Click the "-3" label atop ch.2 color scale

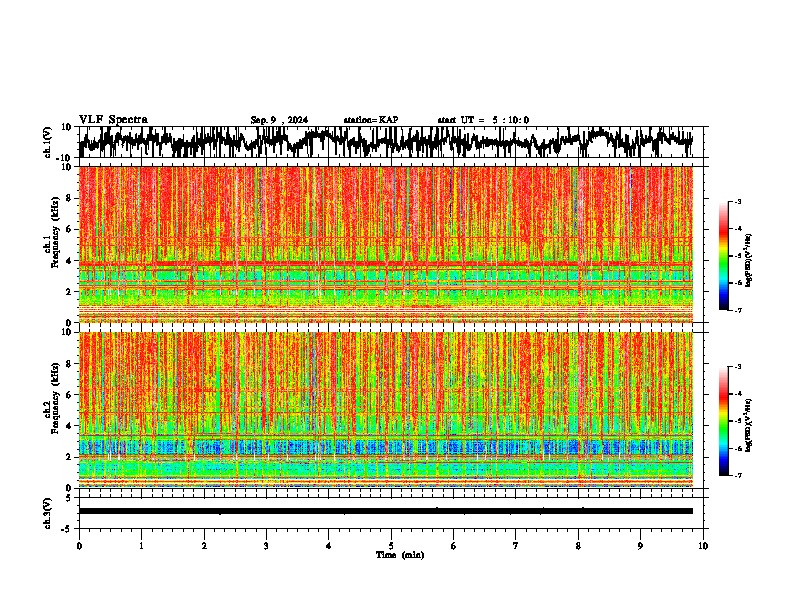pyautogui.click(x=737, y=367)
